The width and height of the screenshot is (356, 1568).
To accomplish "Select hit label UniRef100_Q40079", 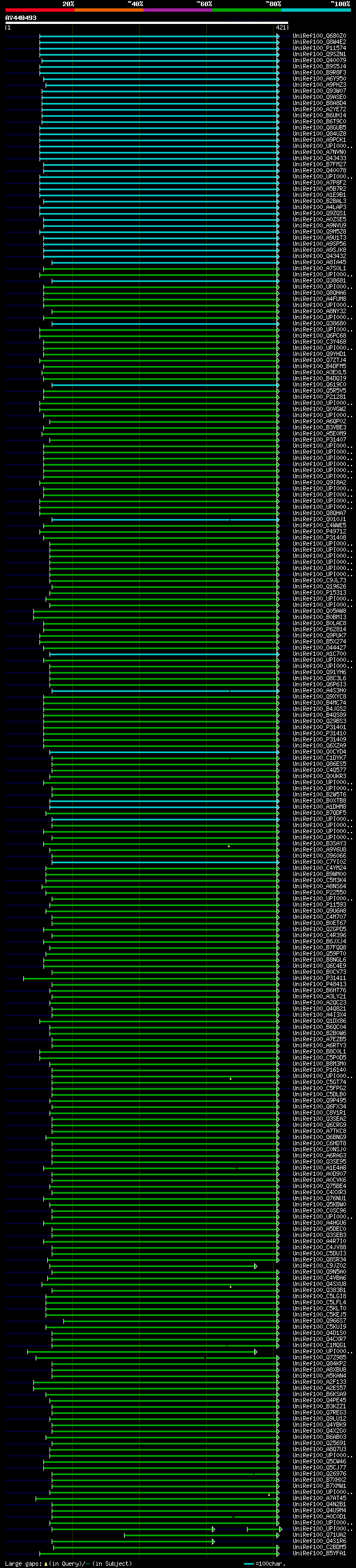I will (319, 60).
